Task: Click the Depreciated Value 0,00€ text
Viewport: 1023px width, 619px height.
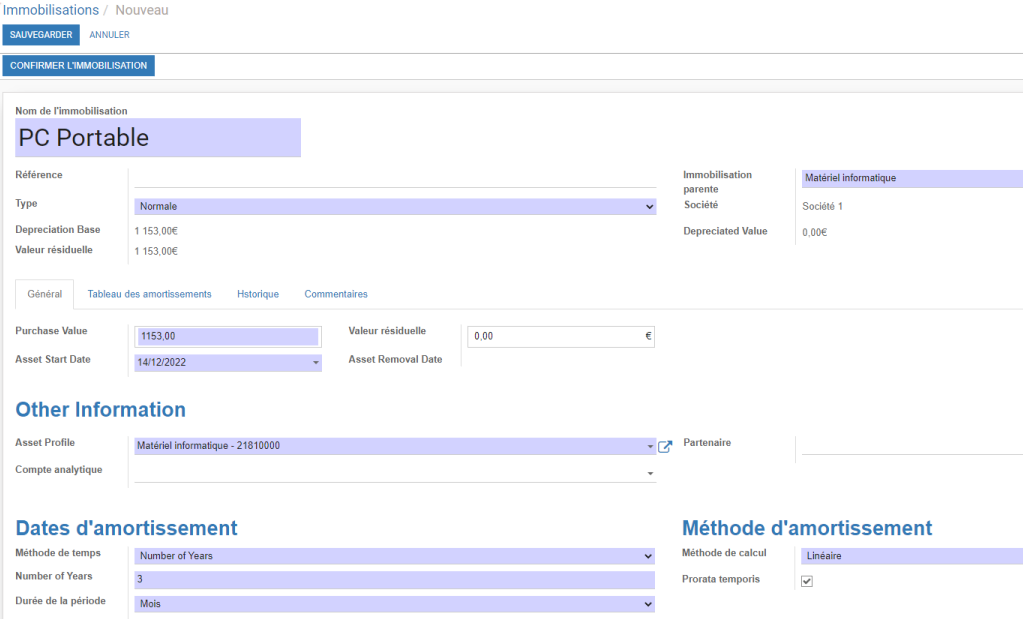Action: point(814,232)
